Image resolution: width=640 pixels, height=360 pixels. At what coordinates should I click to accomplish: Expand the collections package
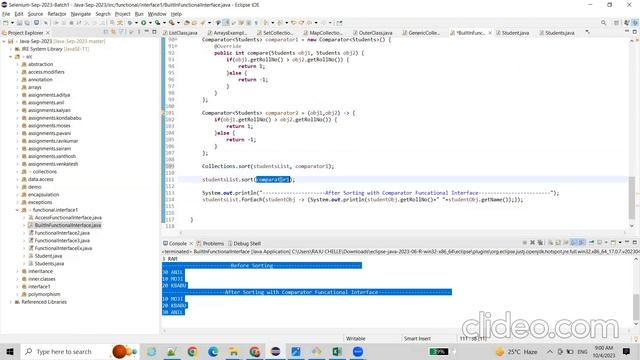pos(17,171)
